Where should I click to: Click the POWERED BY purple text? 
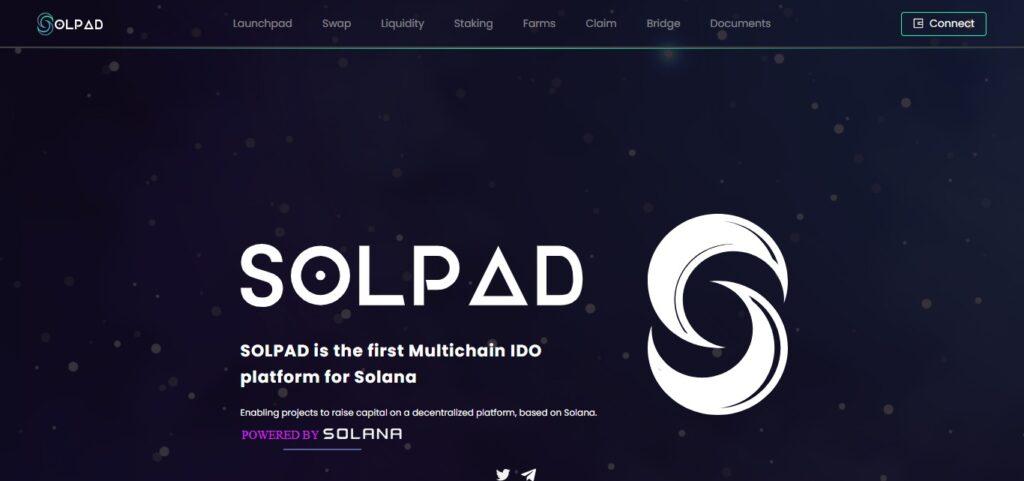(x=280, y=435)
